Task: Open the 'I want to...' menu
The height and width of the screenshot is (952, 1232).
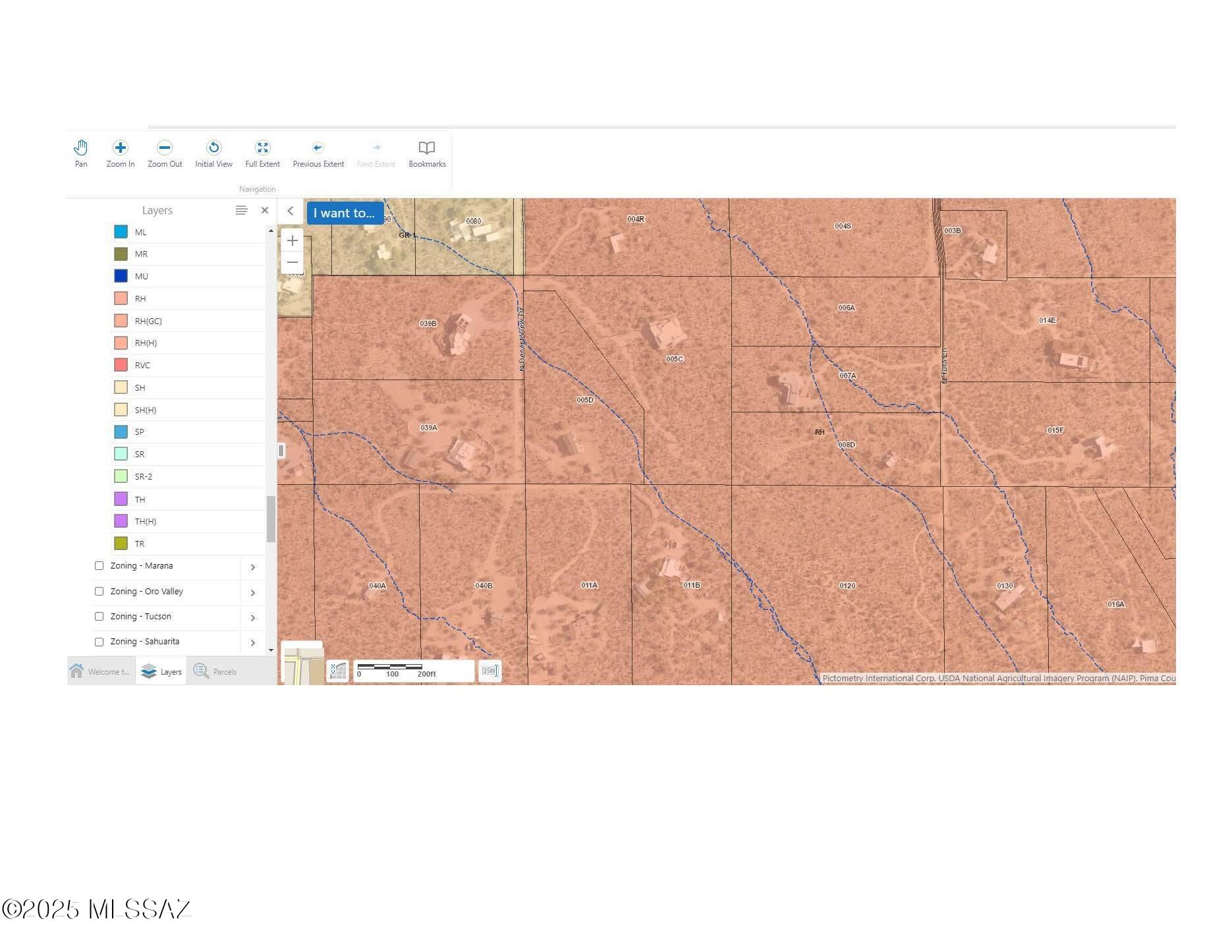Action: pos(344,213)
